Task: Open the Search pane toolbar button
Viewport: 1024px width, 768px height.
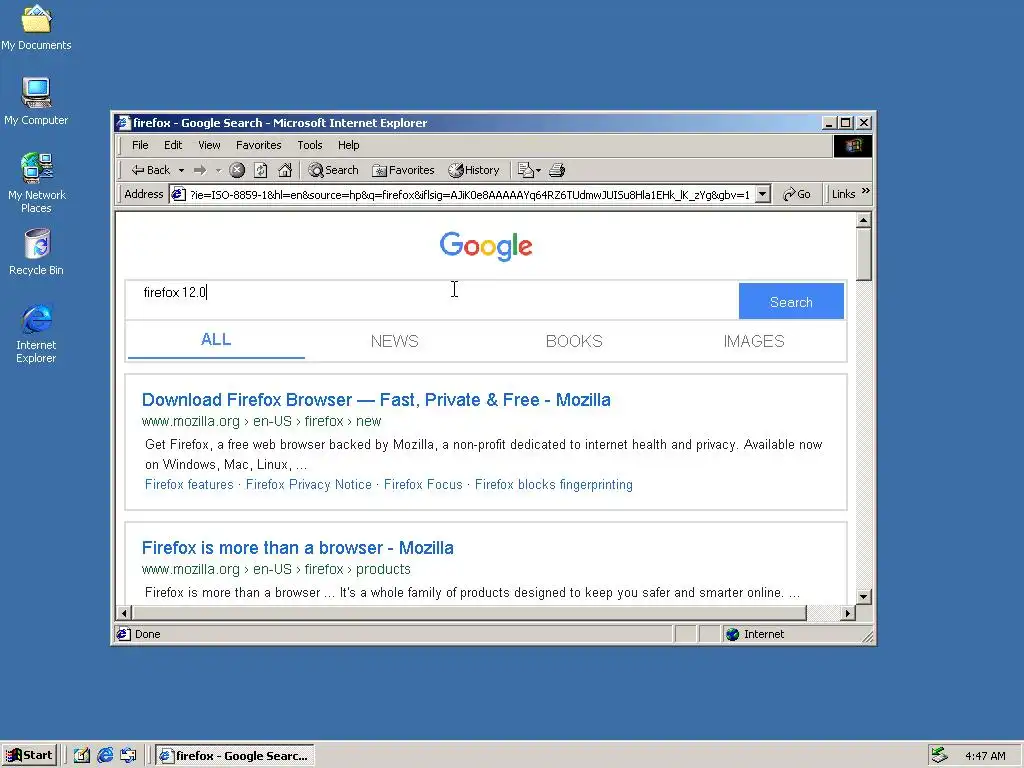Action: 333,170
